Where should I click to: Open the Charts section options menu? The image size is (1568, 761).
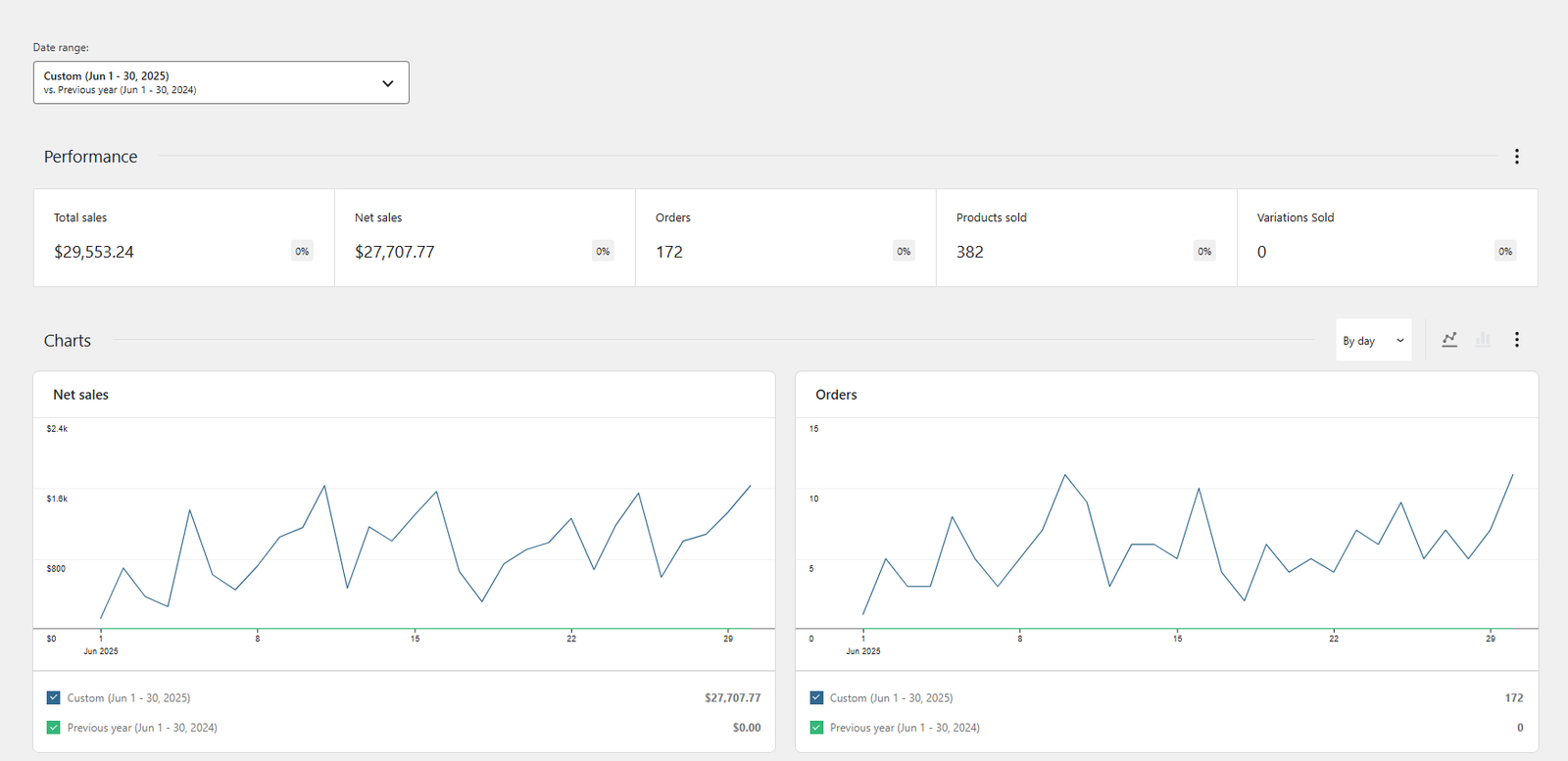click(1516, 340)
